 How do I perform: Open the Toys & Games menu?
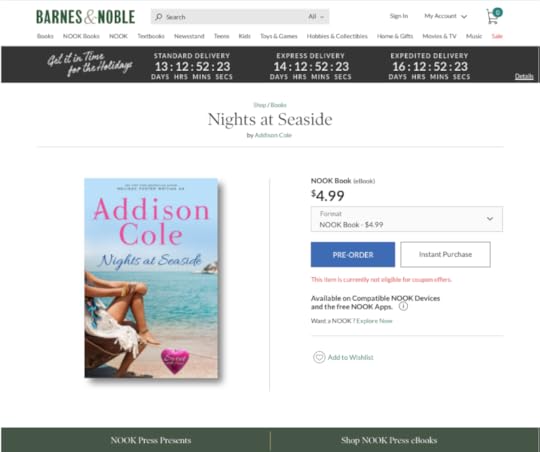[279, 36]
